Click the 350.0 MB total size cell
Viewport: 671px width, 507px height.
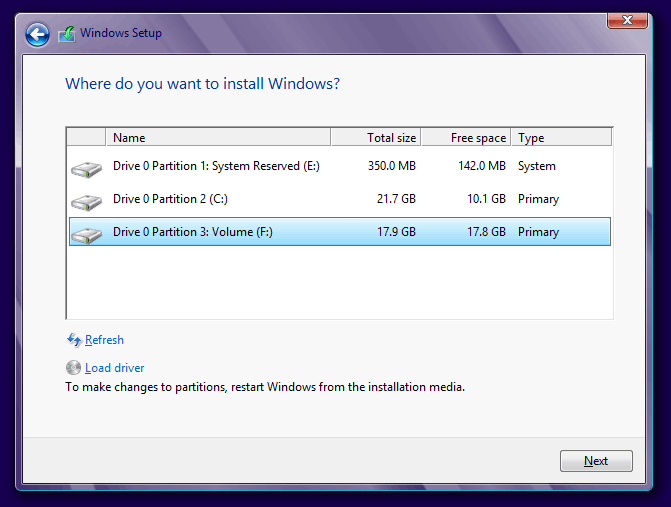pyautogui.click(x=392, y=166)
